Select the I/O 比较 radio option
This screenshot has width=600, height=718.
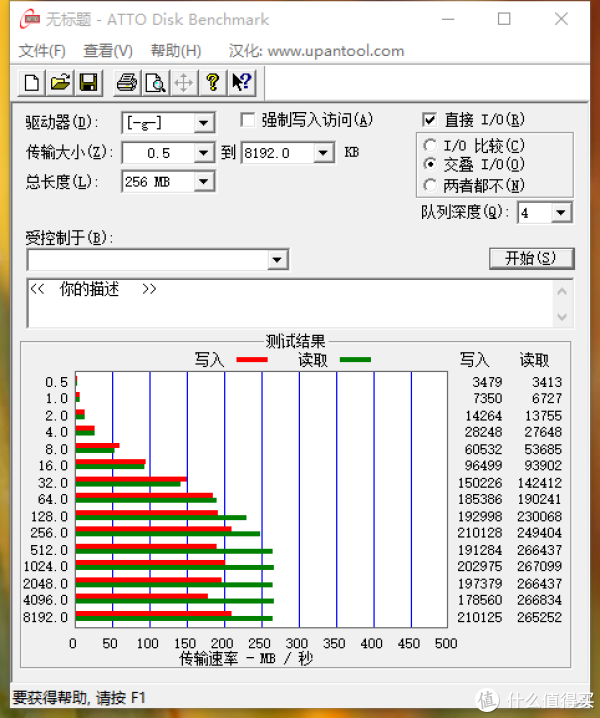pos(430,146)
